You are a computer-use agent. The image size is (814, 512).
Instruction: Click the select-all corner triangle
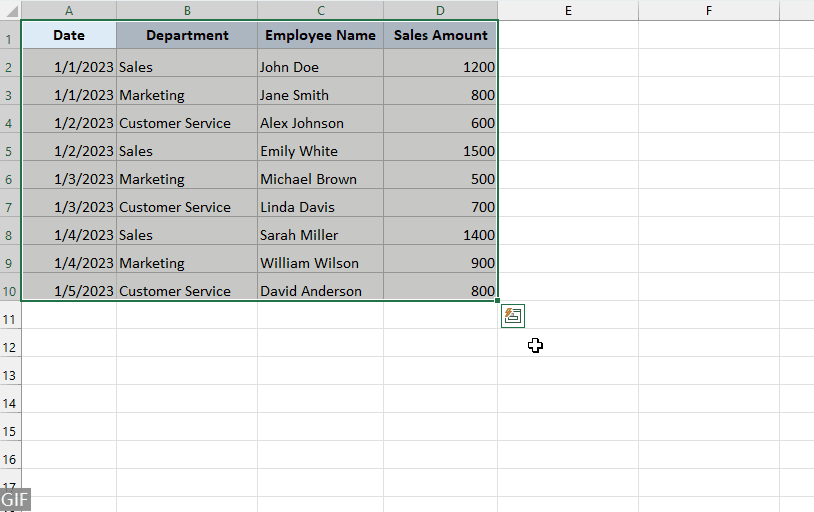10,10
